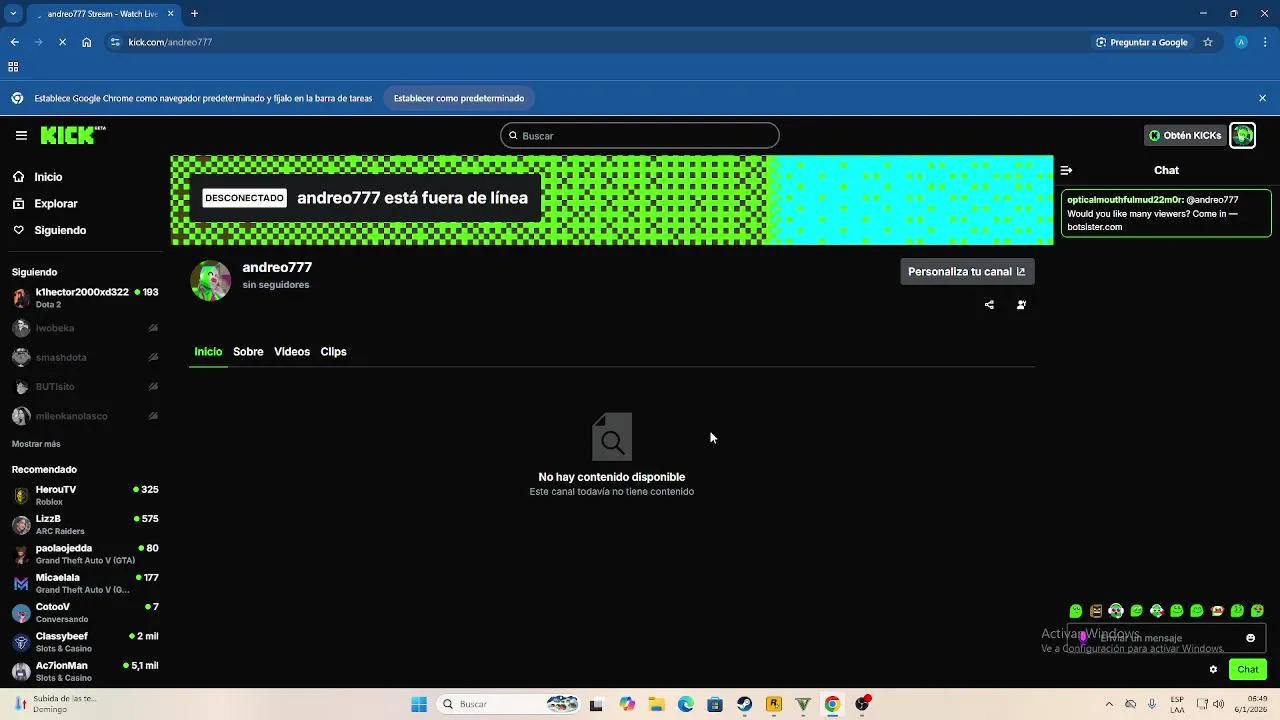Insert the green emote wearing white headphones

point(1116,611)
